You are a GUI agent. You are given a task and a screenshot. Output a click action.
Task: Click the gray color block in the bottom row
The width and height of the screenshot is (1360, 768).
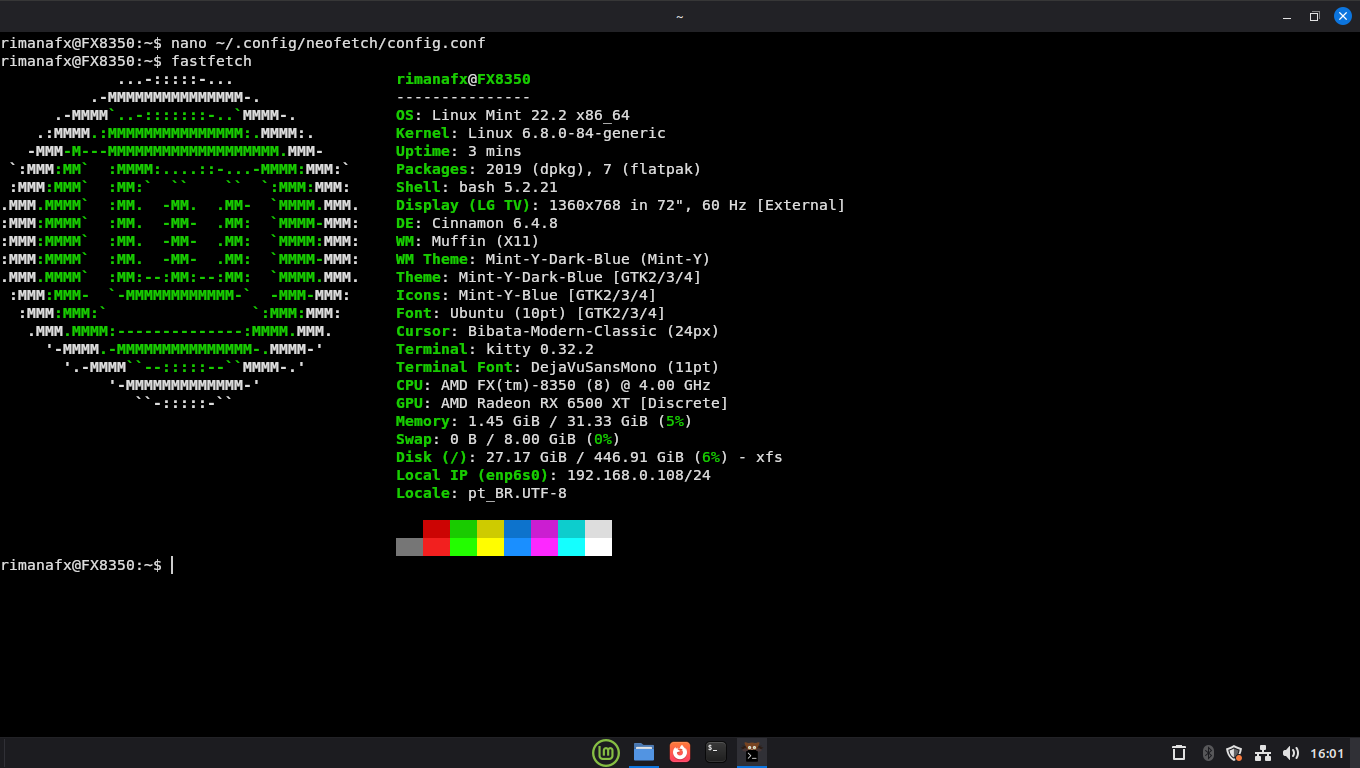(409, 547)
